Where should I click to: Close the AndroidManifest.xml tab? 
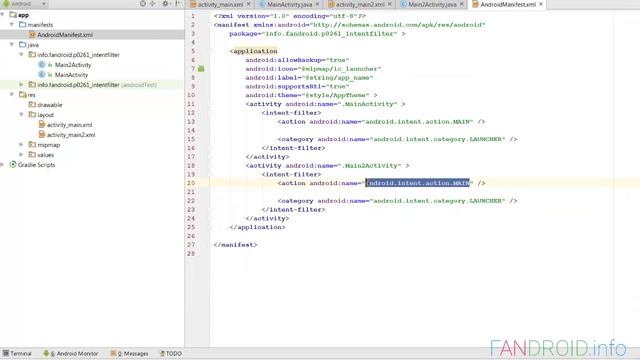(541, 4)
